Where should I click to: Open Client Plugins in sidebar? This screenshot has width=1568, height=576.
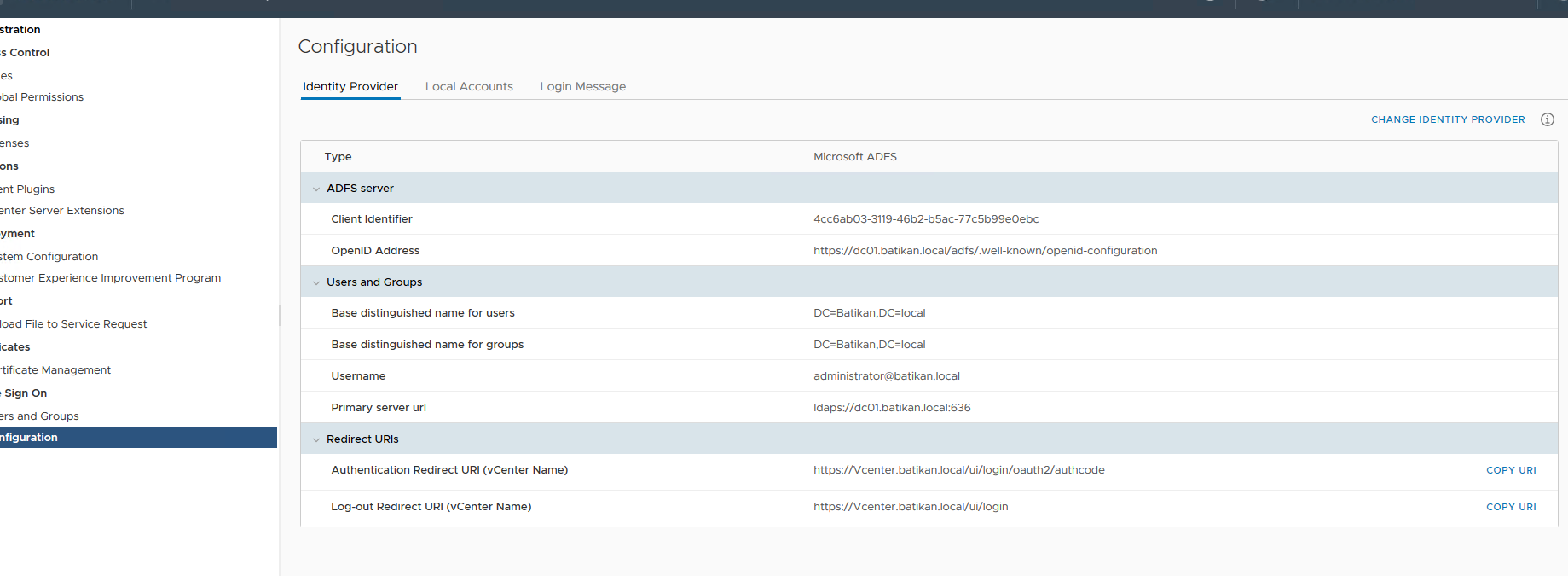[x=27, y=189]
